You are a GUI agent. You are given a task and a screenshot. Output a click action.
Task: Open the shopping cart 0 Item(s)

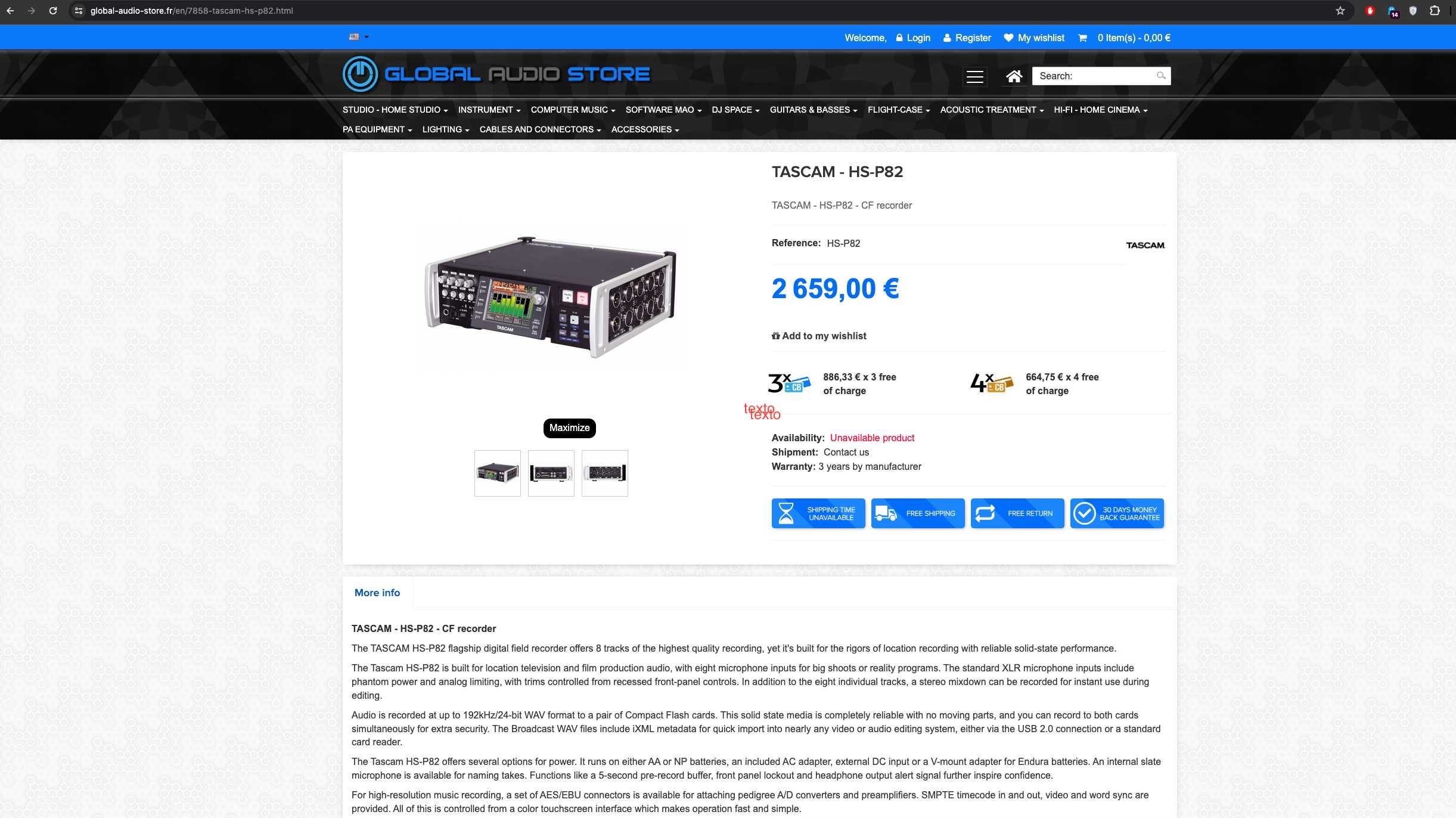[x=1125, y=38]
